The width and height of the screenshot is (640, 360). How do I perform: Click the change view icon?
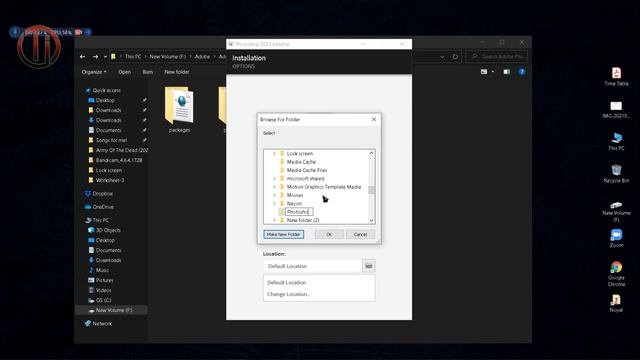click(484, 72)
